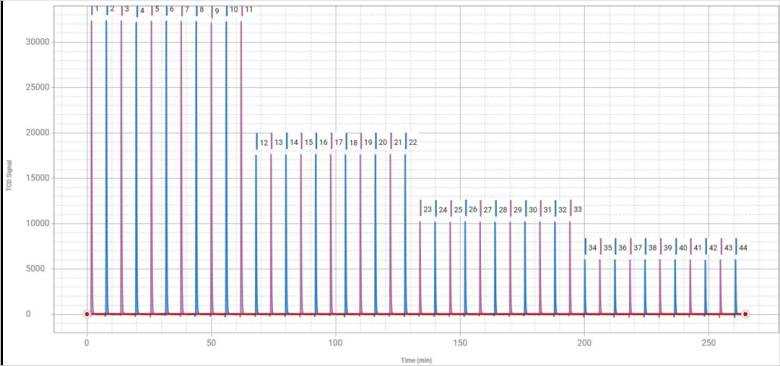
Task: Select the 200 tick label on time axis
Action: (585, 343)
